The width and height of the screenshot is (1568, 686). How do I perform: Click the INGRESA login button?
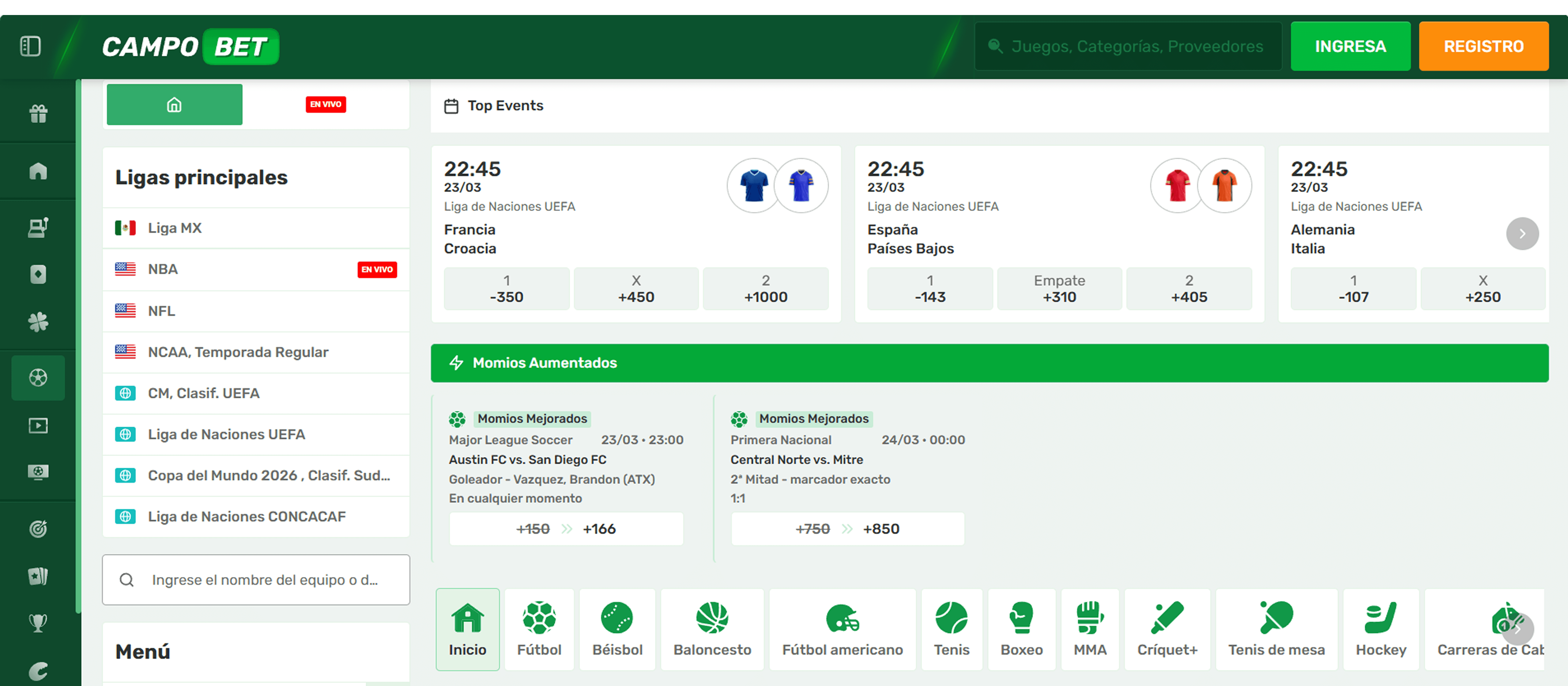coord(1350,46)
